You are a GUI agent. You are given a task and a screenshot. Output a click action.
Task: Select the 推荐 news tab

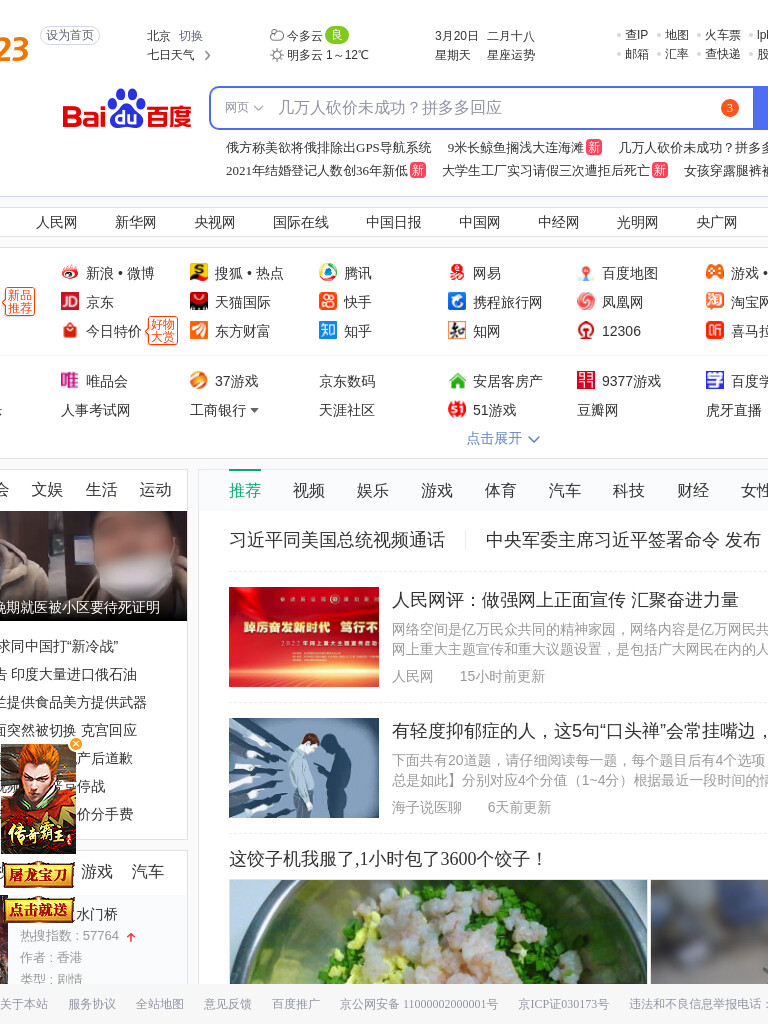point(245,490)
